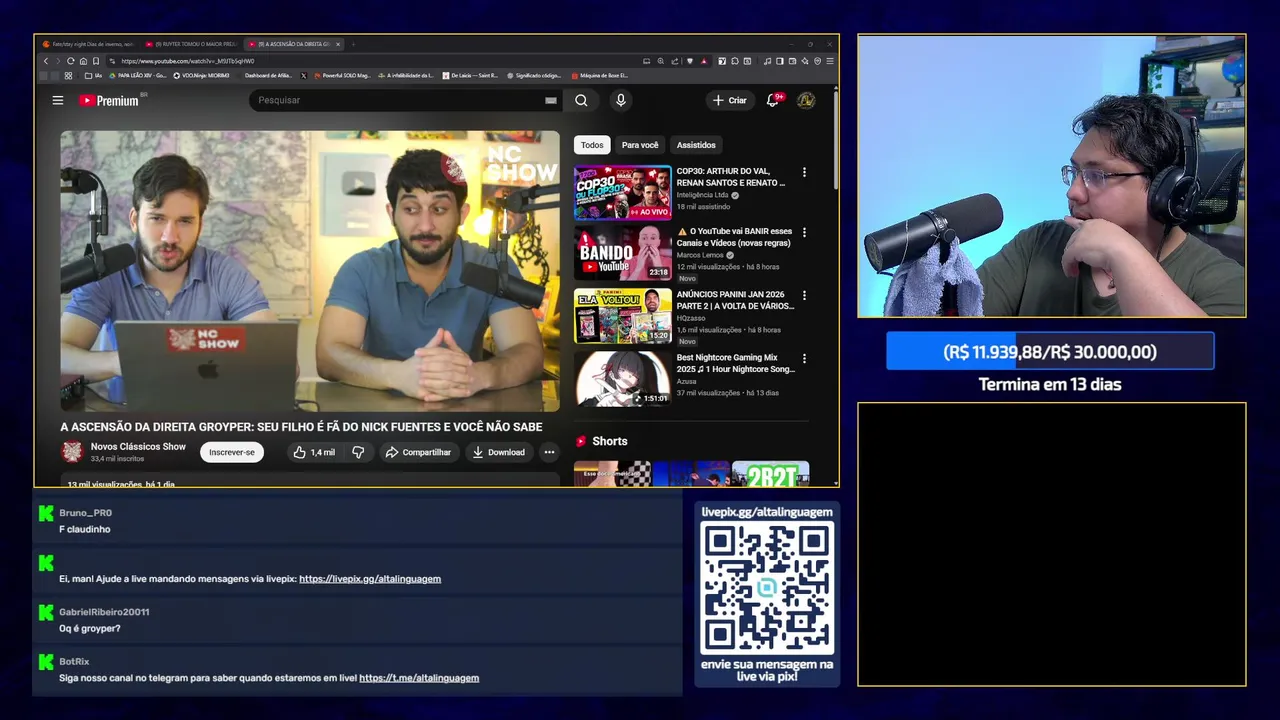This screenshot has width=1280, height=720.
Task: Open the notifications bell
Action: click(772, 100)
